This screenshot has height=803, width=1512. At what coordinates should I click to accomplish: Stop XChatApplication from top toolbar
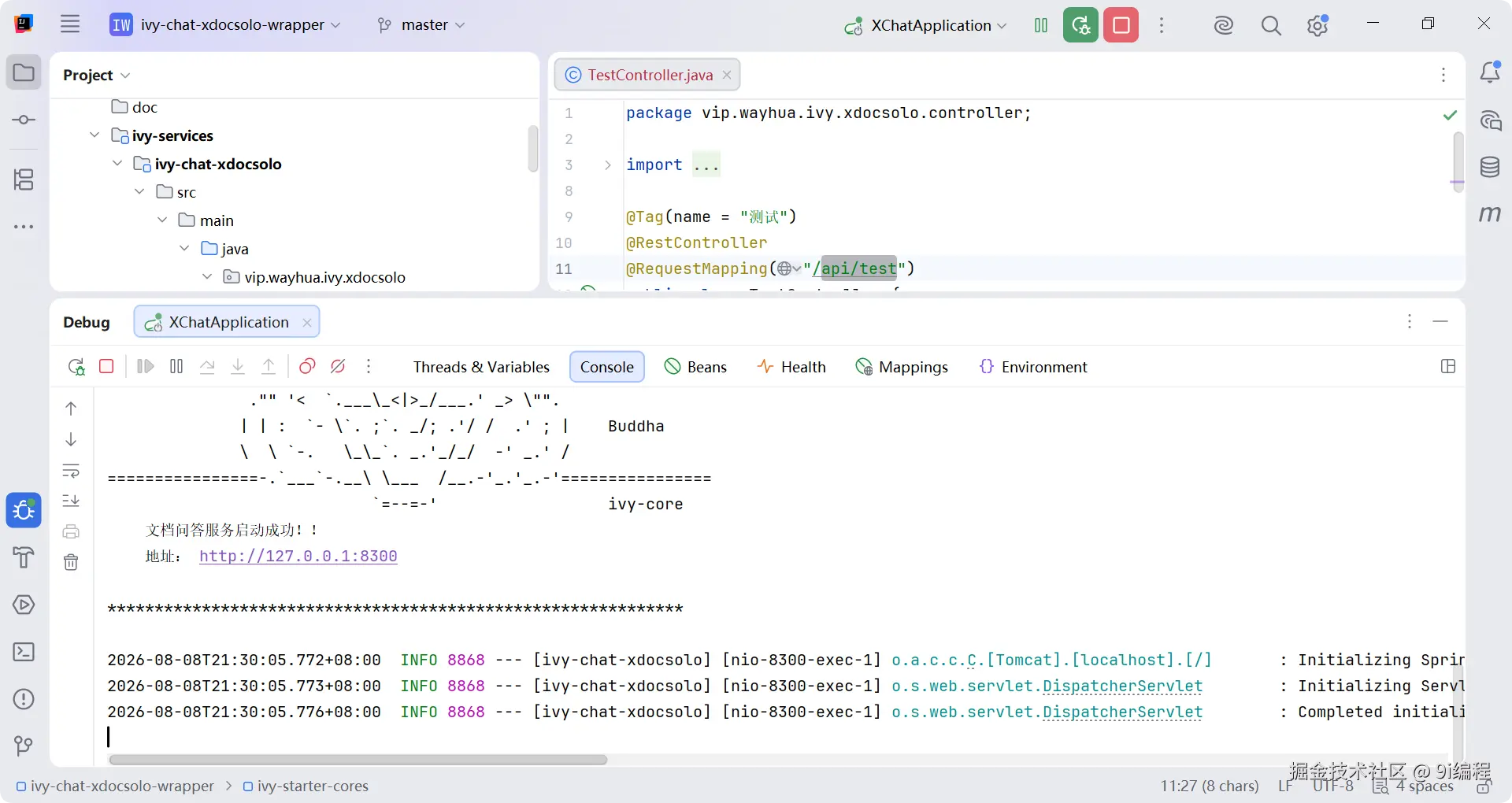(1121, 25)
